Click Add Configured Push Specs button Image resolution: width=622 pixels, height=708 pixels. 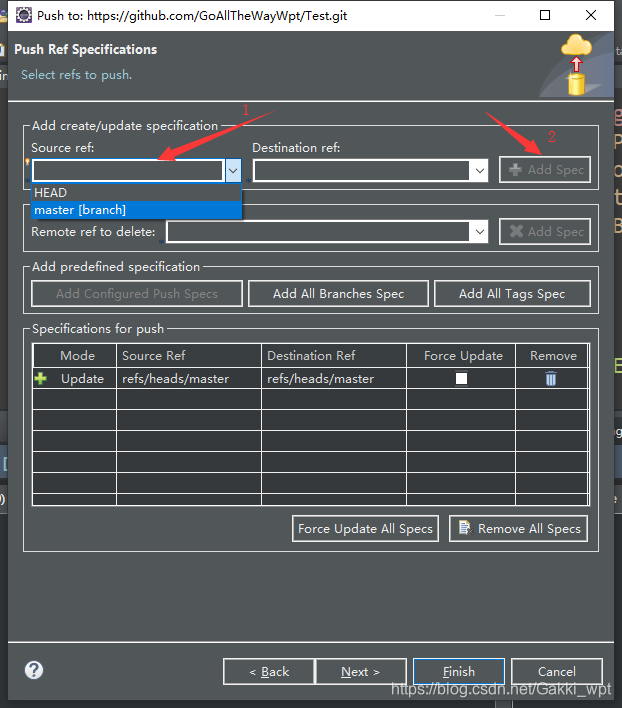(137, 293)
